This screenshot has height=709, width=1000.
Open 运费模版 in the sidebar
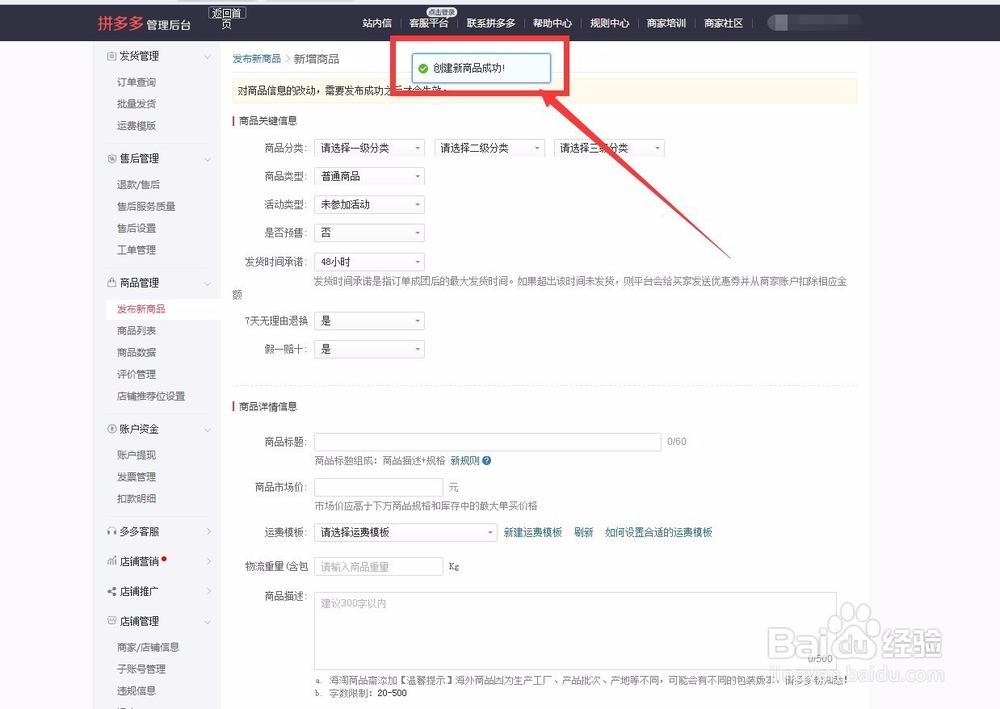[136, 126]
